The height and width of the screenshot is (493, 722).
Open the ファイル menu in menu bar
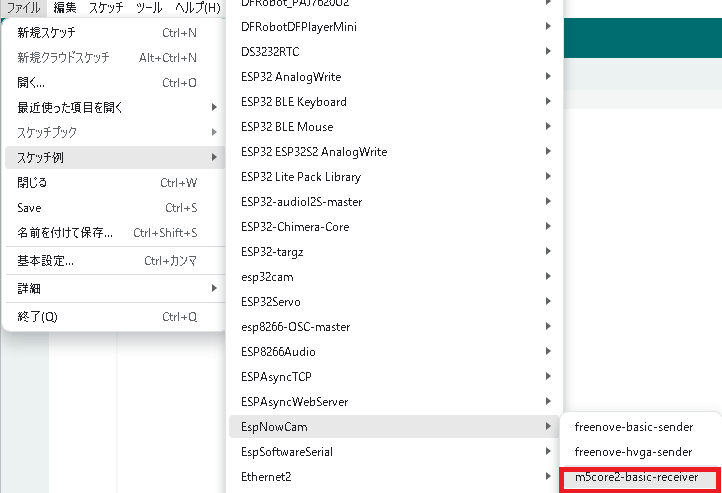click(x=23, y=7)
